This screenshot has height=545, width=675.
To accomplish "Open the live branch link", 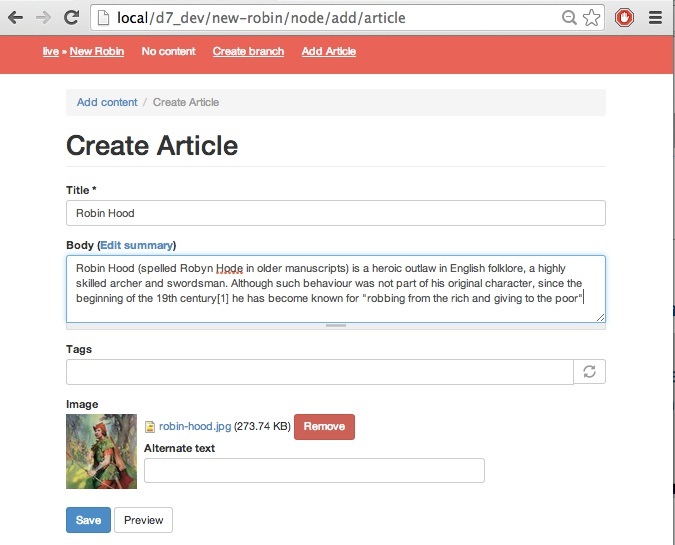I will click(50, 51).
